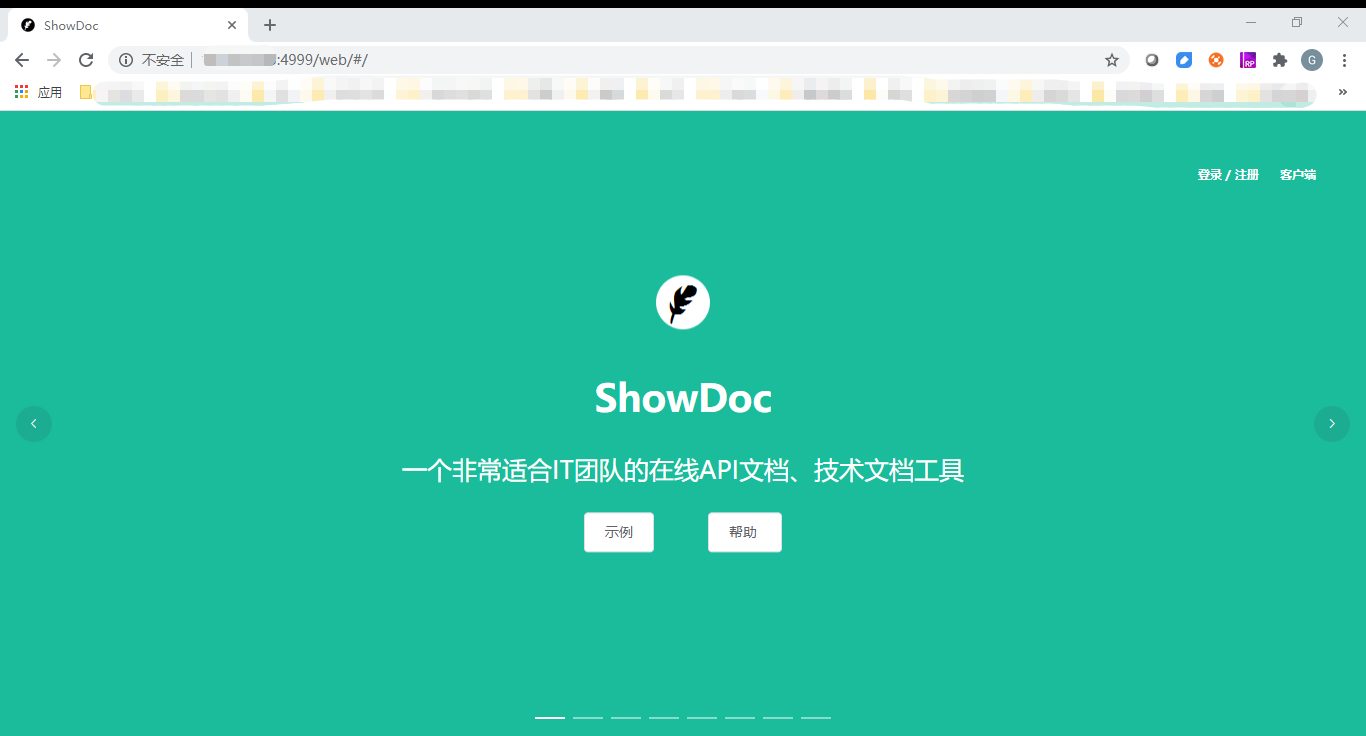Open a new browser tab
This screenshot has height=736, width=1366.
pos(269,25)
